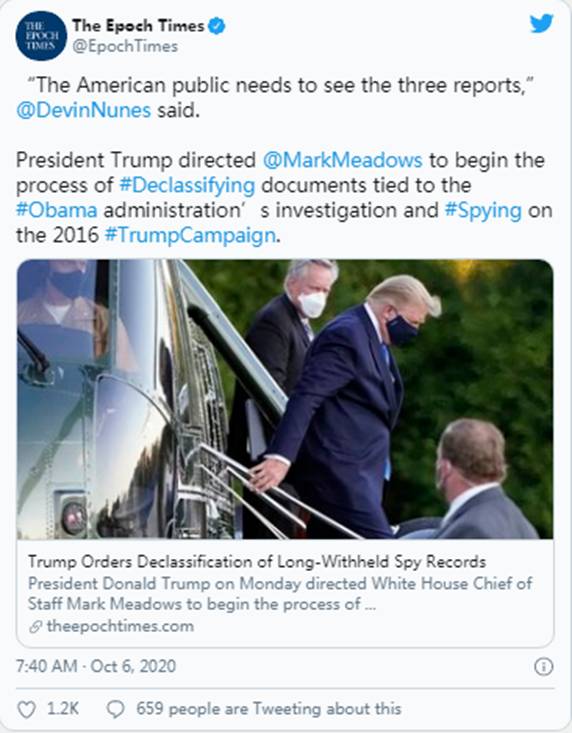The height and width of the screenshot is (733, 572).
Task: Click the 7:40 AM Oct 6, 2020 timestamp
Action: pyautogui.click(x=96, y=666)
